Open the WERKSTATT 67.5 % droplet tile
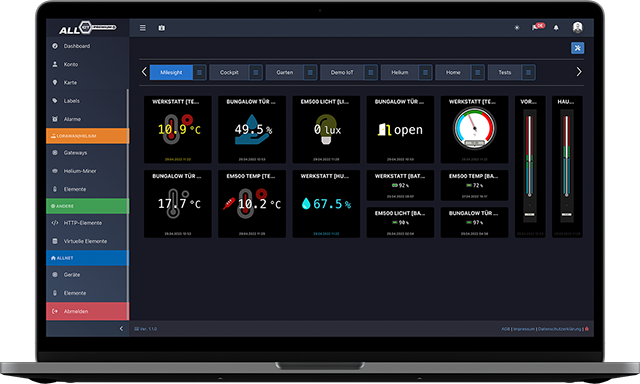The image size is (640, 384). coord(326,204)
